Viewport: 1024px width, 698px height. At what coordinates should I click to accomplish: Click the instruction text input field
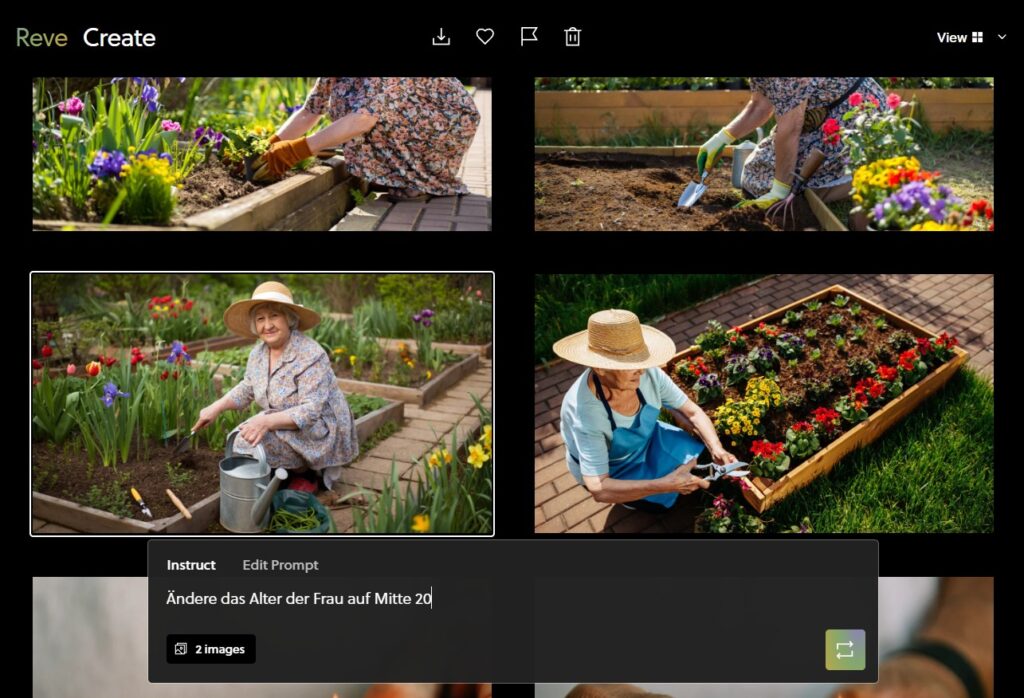[x=500, y=599]
